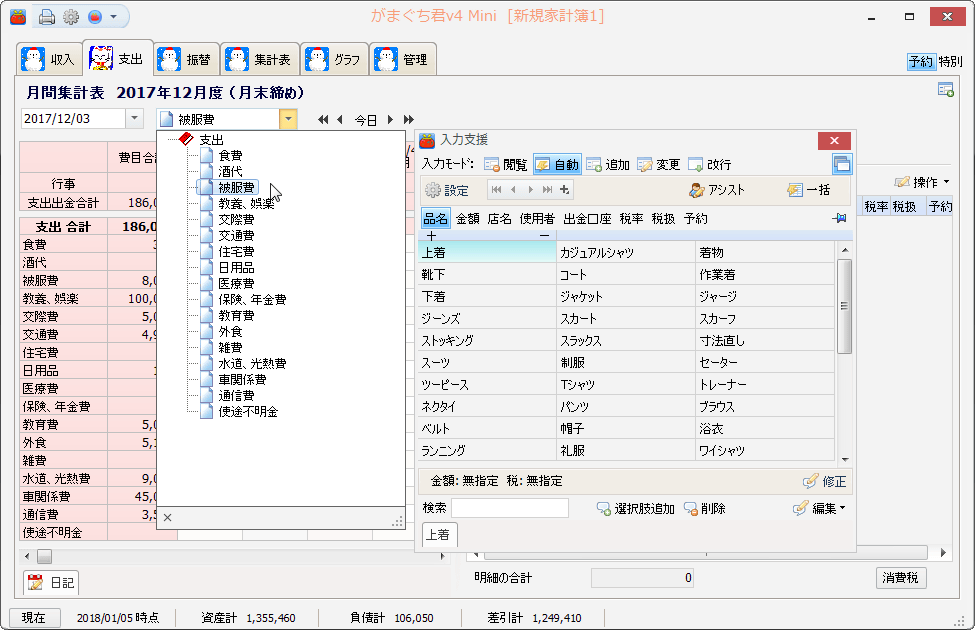Click the 消費税 button

(x=900, y=578)
